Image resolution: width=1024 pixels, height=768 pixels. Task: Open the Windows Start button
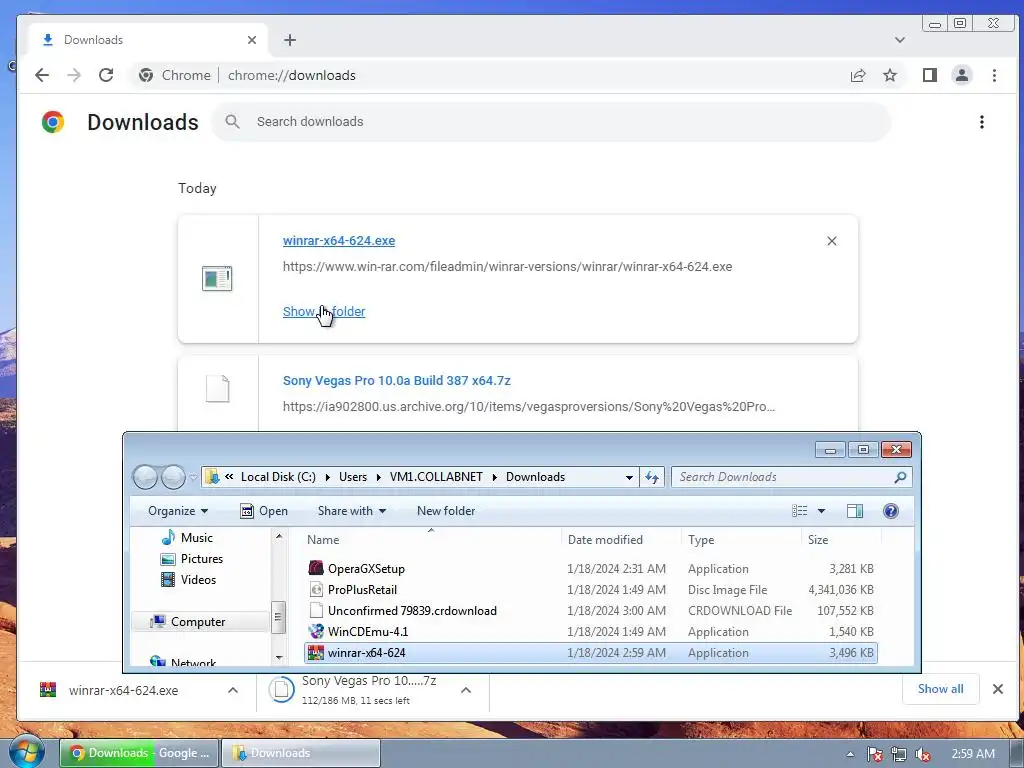tap(25, 751)
